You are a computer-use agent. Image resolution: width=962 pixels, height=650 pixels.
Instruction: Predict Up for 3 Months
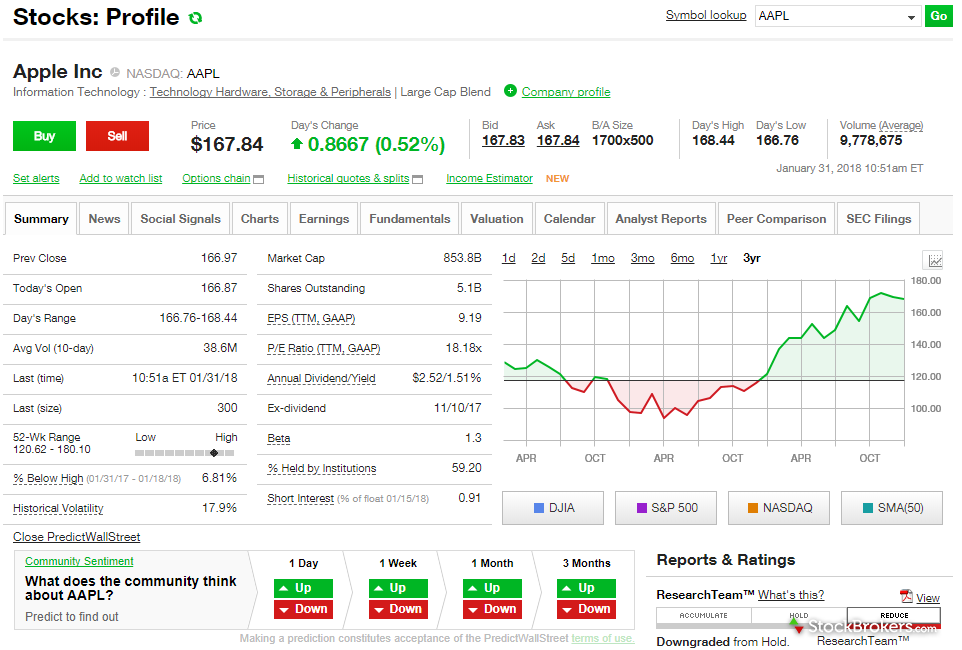click(x=586, y=588)
